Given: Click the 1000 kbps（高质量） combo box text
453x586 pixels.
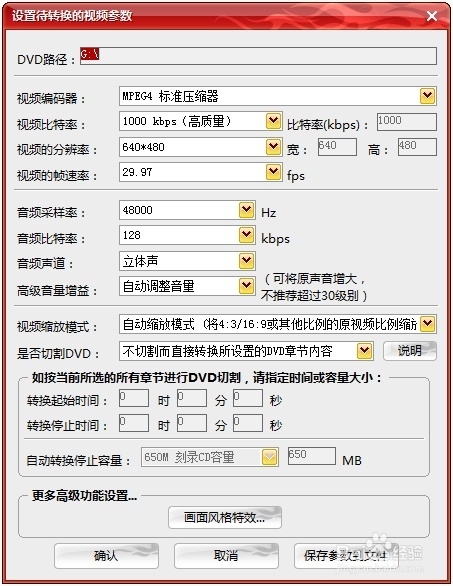Looking at the screenshot, I should point(177,121).
